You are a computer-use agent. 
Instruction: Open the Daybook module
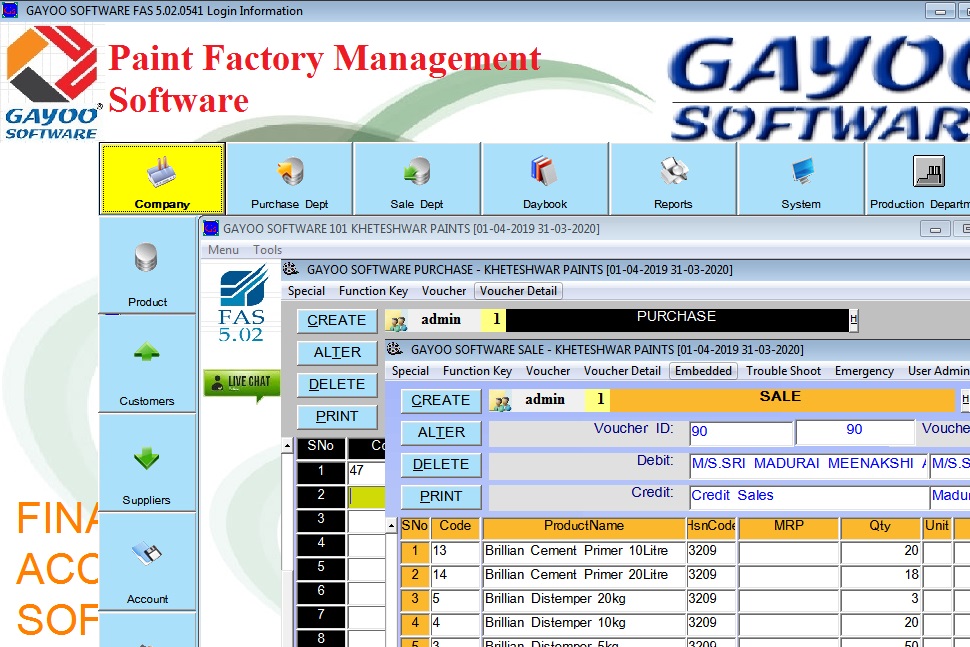545,179
